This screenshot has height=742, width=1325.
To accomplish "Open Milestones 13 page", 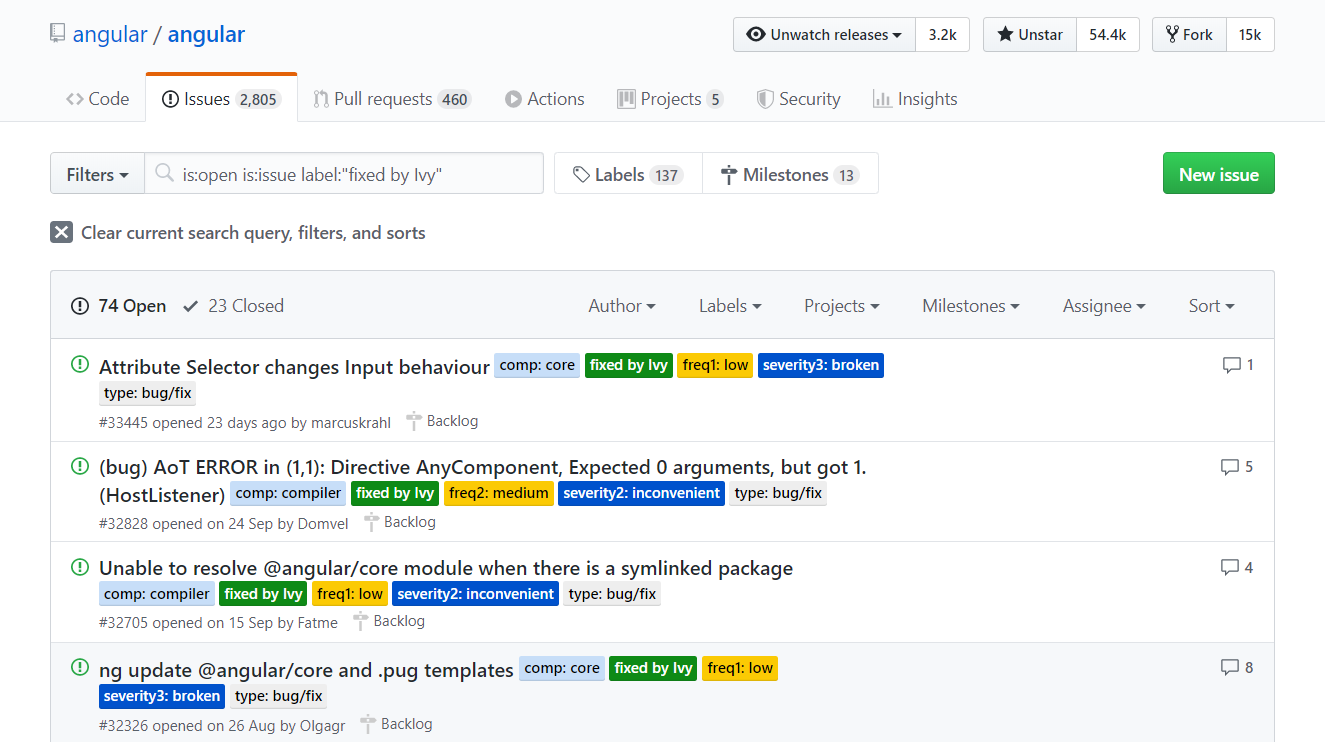I will [790, 174].
